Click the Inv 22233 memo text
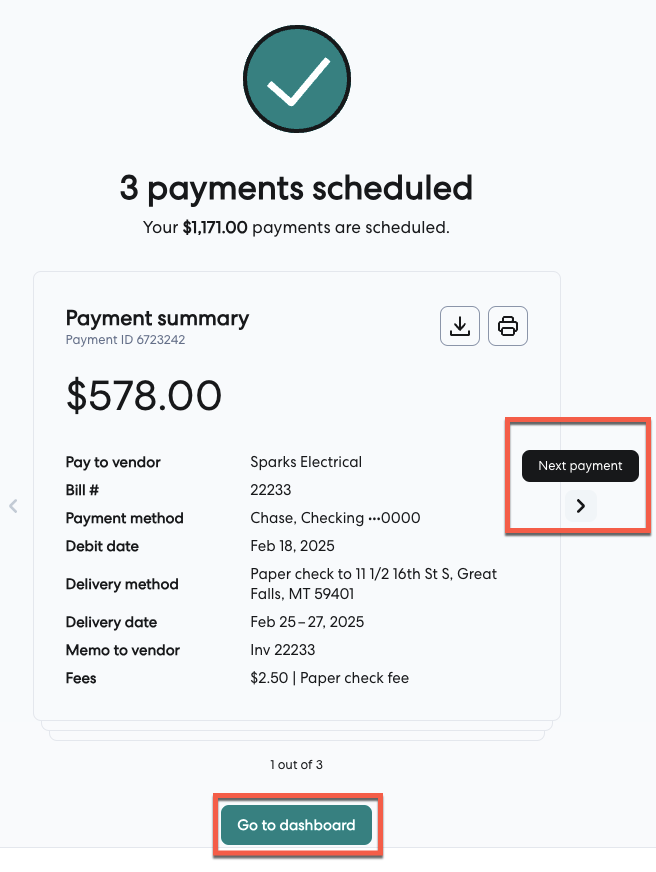The height and width of the screenshot is (872, 656). pyautogui.click(x=283, y=650)
